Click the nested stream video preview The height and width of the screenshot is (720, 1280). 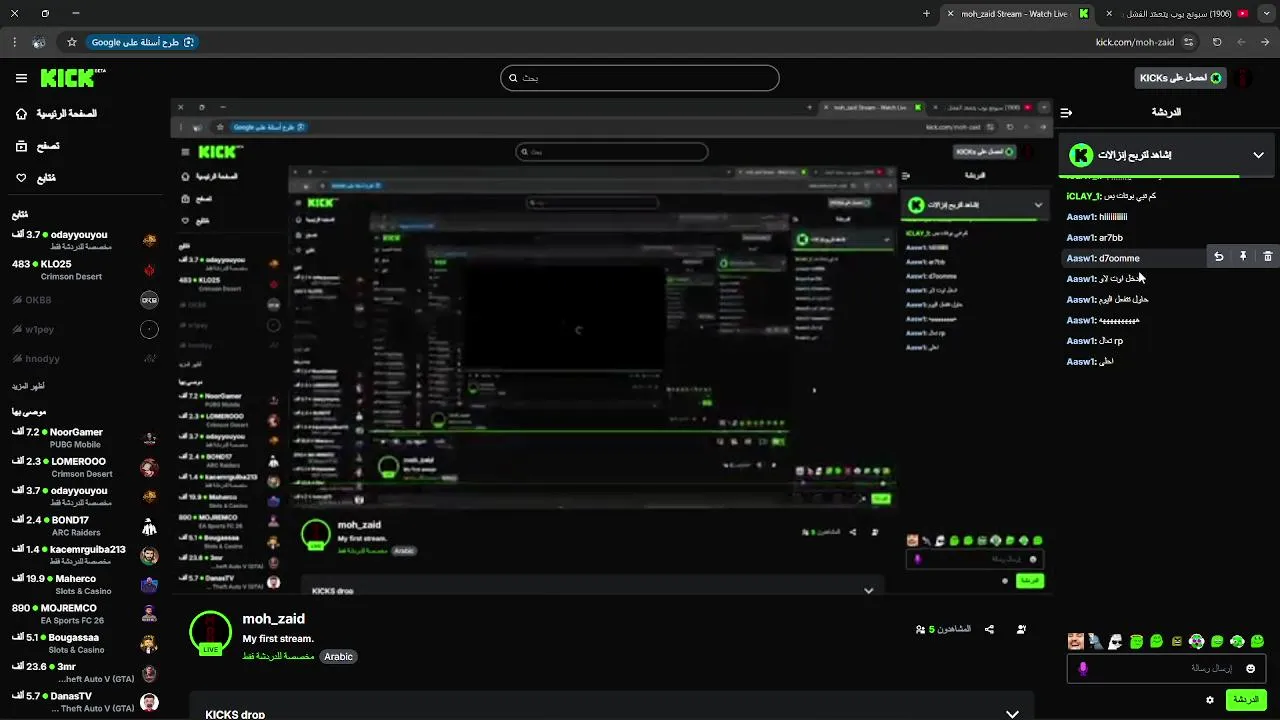pos(612,346)
